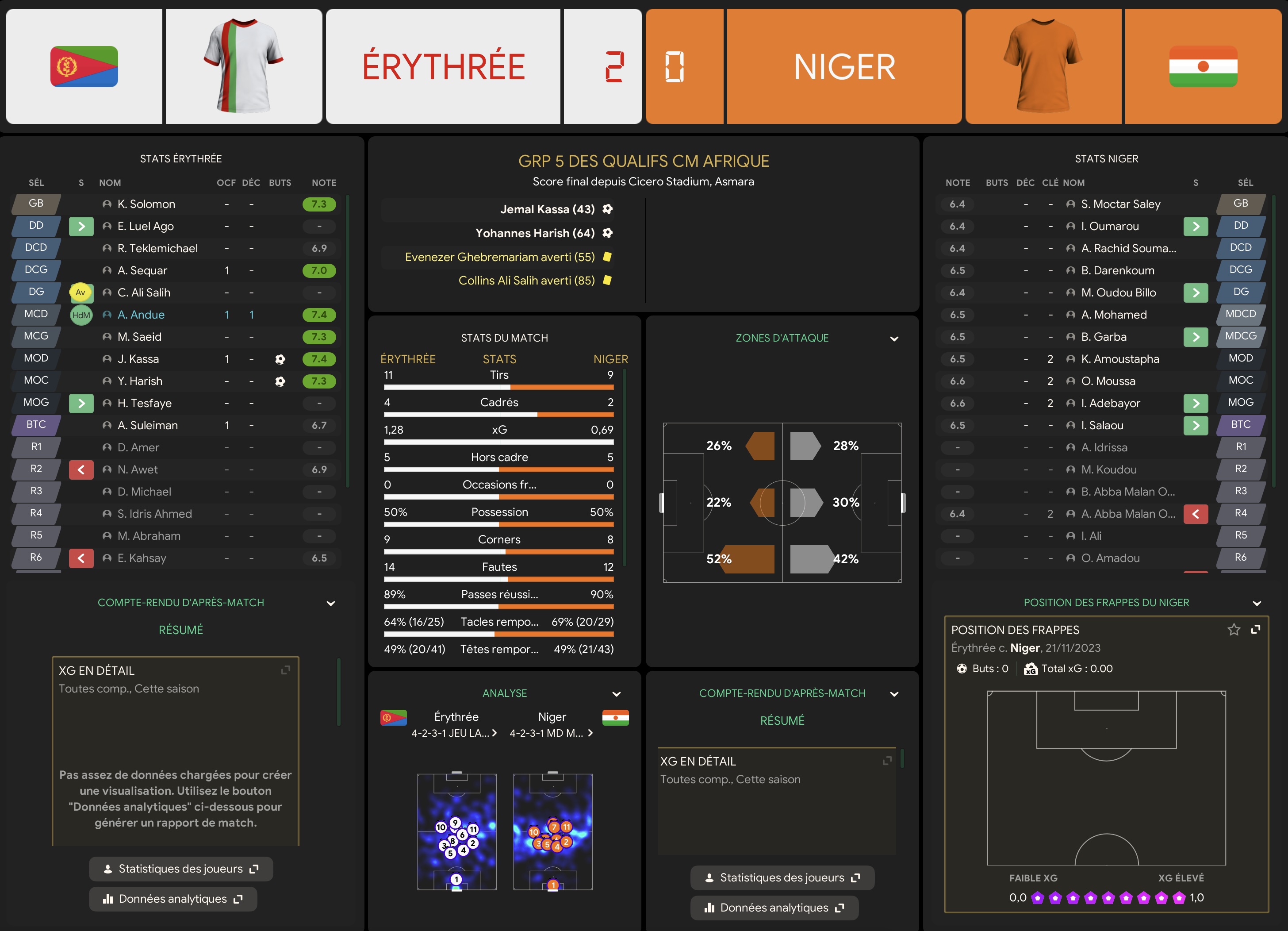Click red substitution arrow beside E. Kahsay

click(81, 558)
